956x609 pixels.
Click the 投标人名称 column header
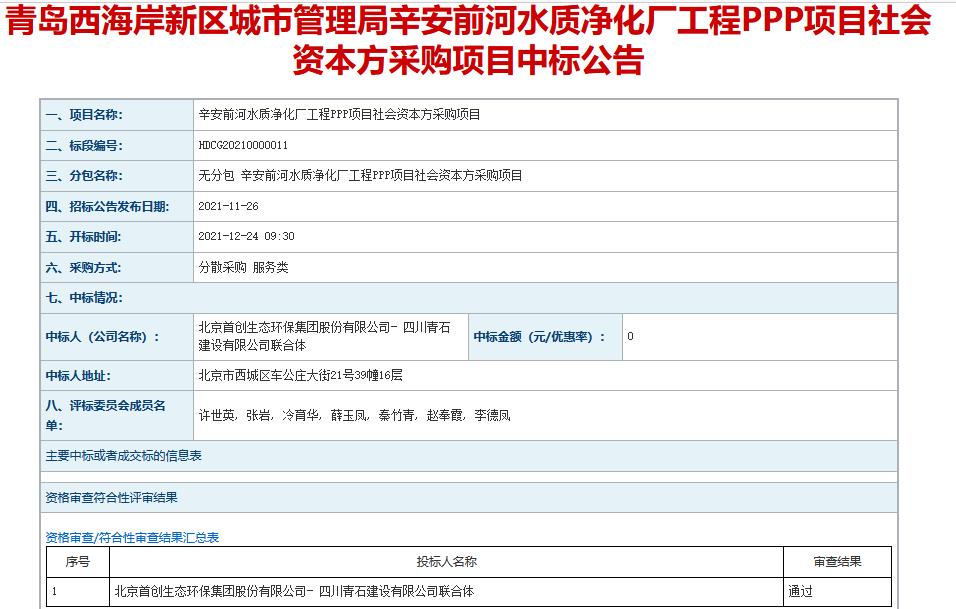[446, 562]
